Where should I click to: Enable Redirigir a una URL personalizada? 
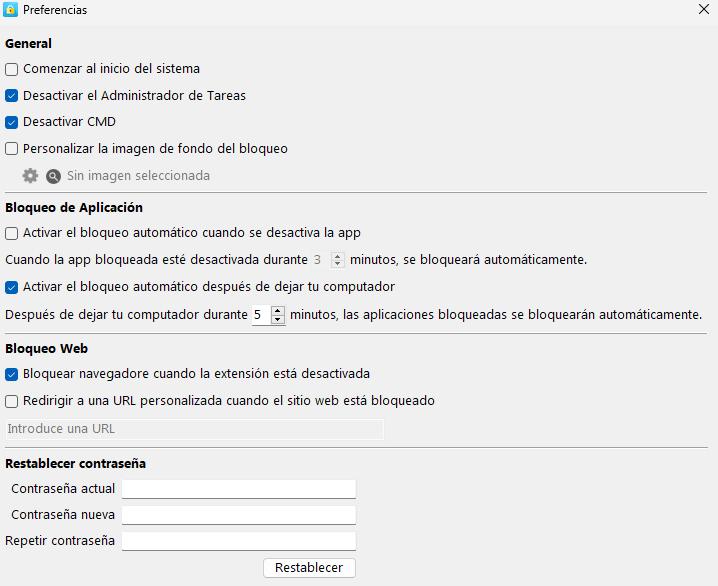(x=12, y=401)
